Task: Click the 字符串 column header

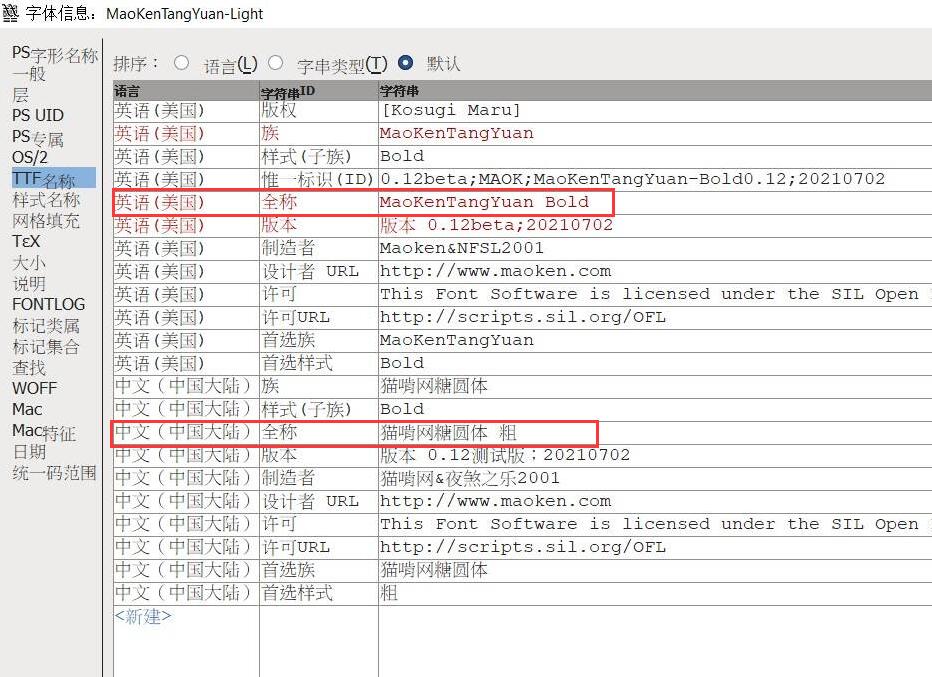Action: click(655, 90)
